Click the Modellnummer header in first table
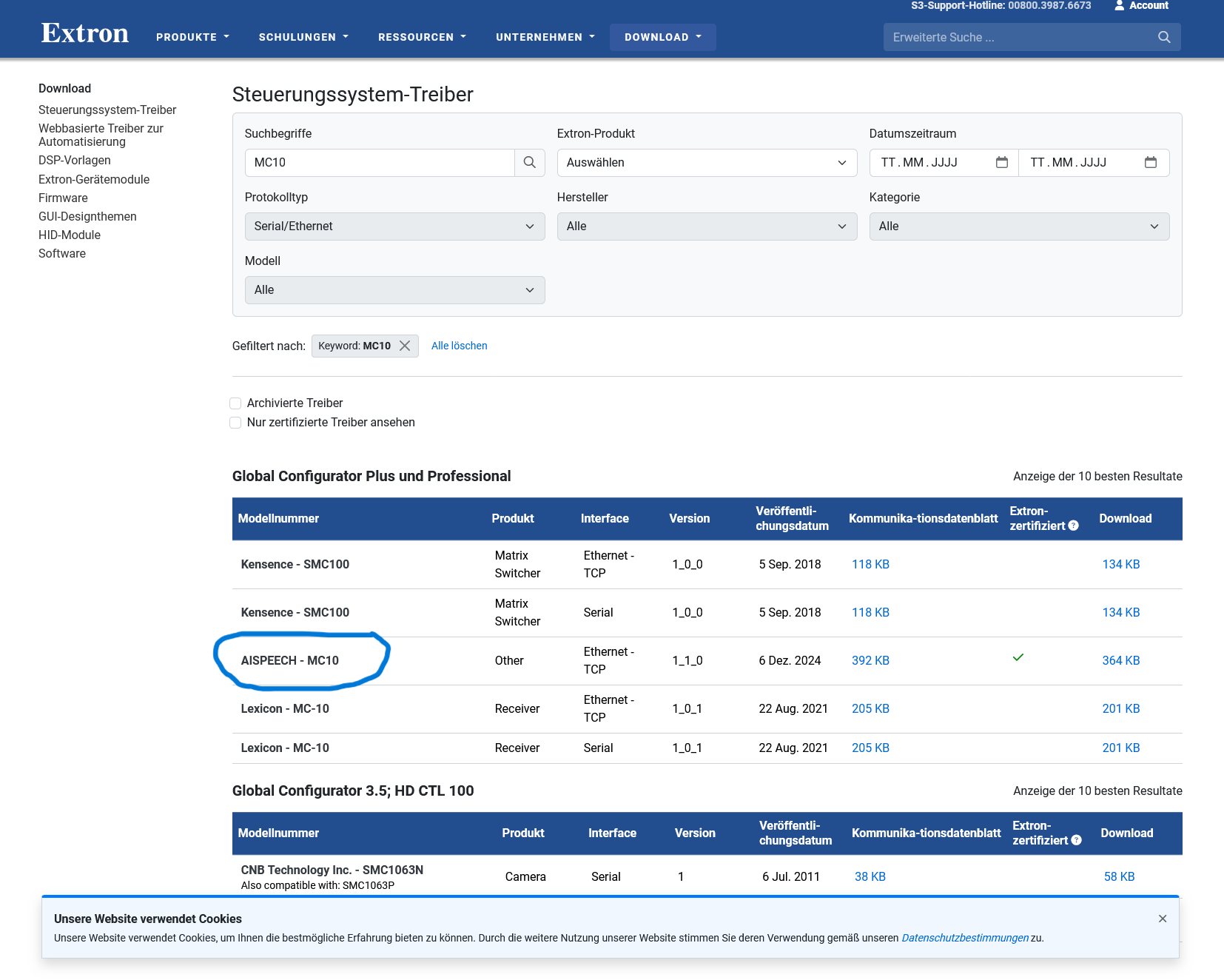Viewport: 1224px width, 980px height. 278,519
